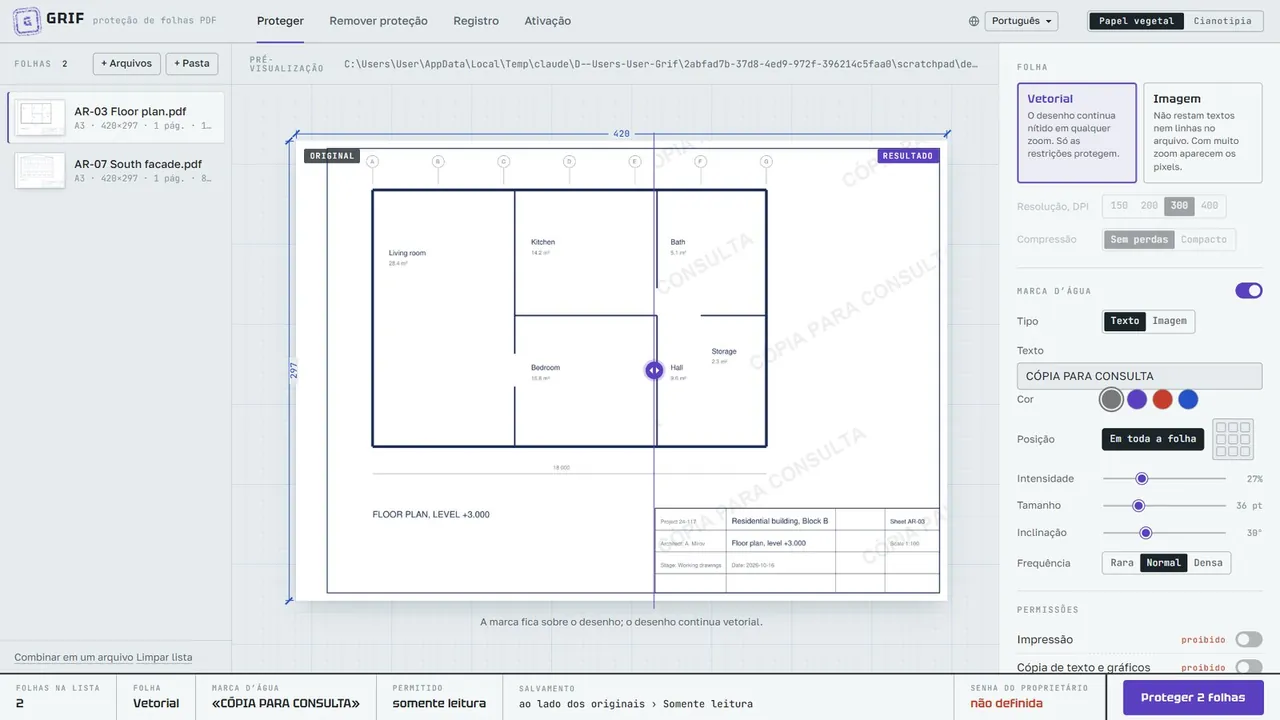Click the Combinar em um arquivo link
This screenshot has width=1280, height=720.
[74, 657]
